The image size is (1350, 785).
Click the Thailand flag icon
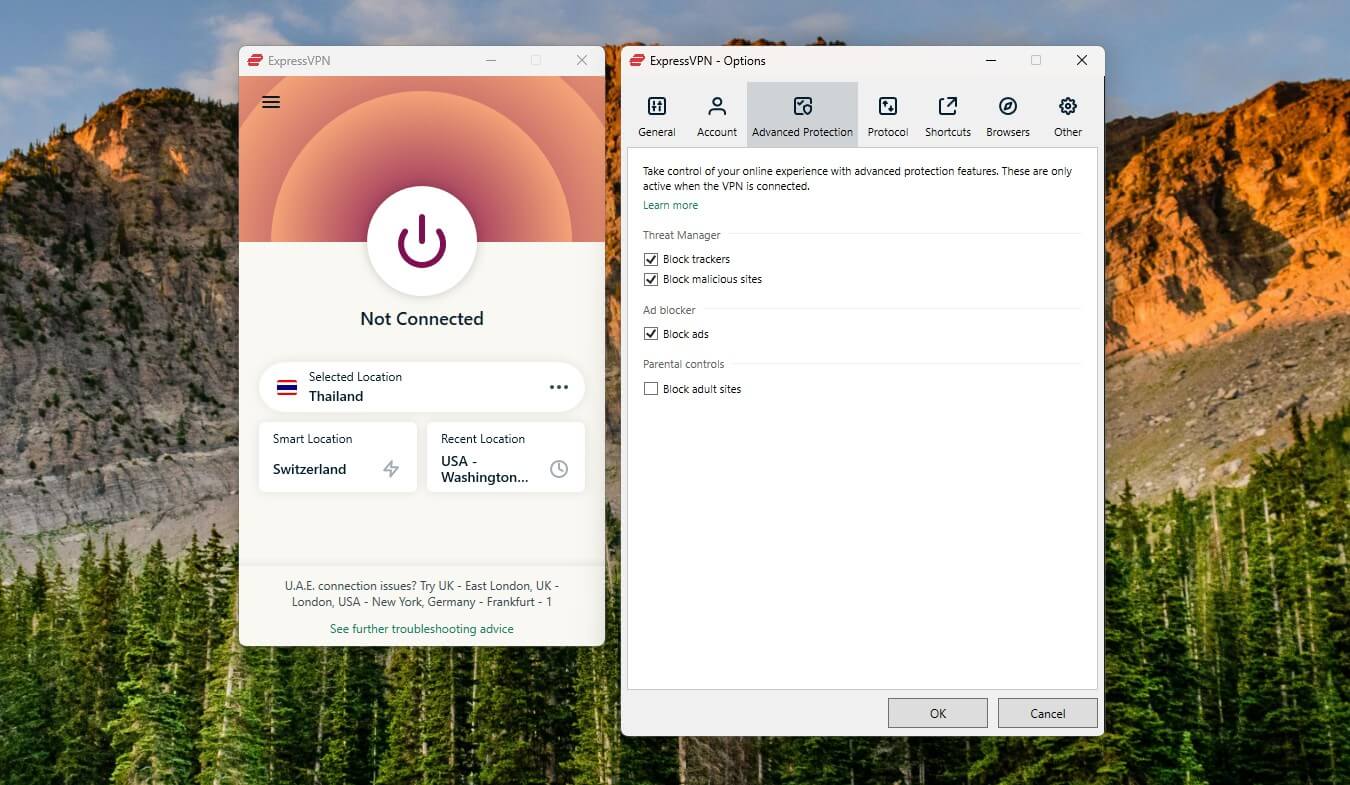[287, 387]
